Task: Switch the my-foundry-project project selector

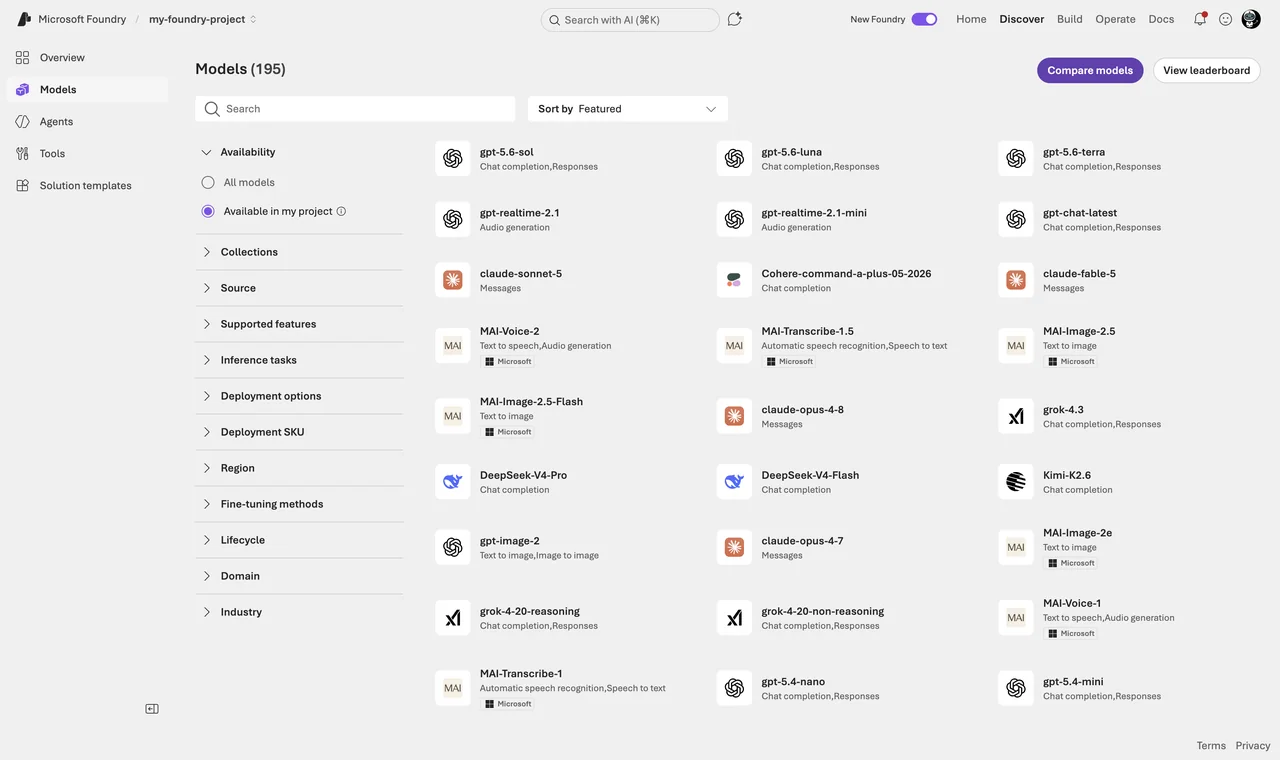Action: (203, 19)
